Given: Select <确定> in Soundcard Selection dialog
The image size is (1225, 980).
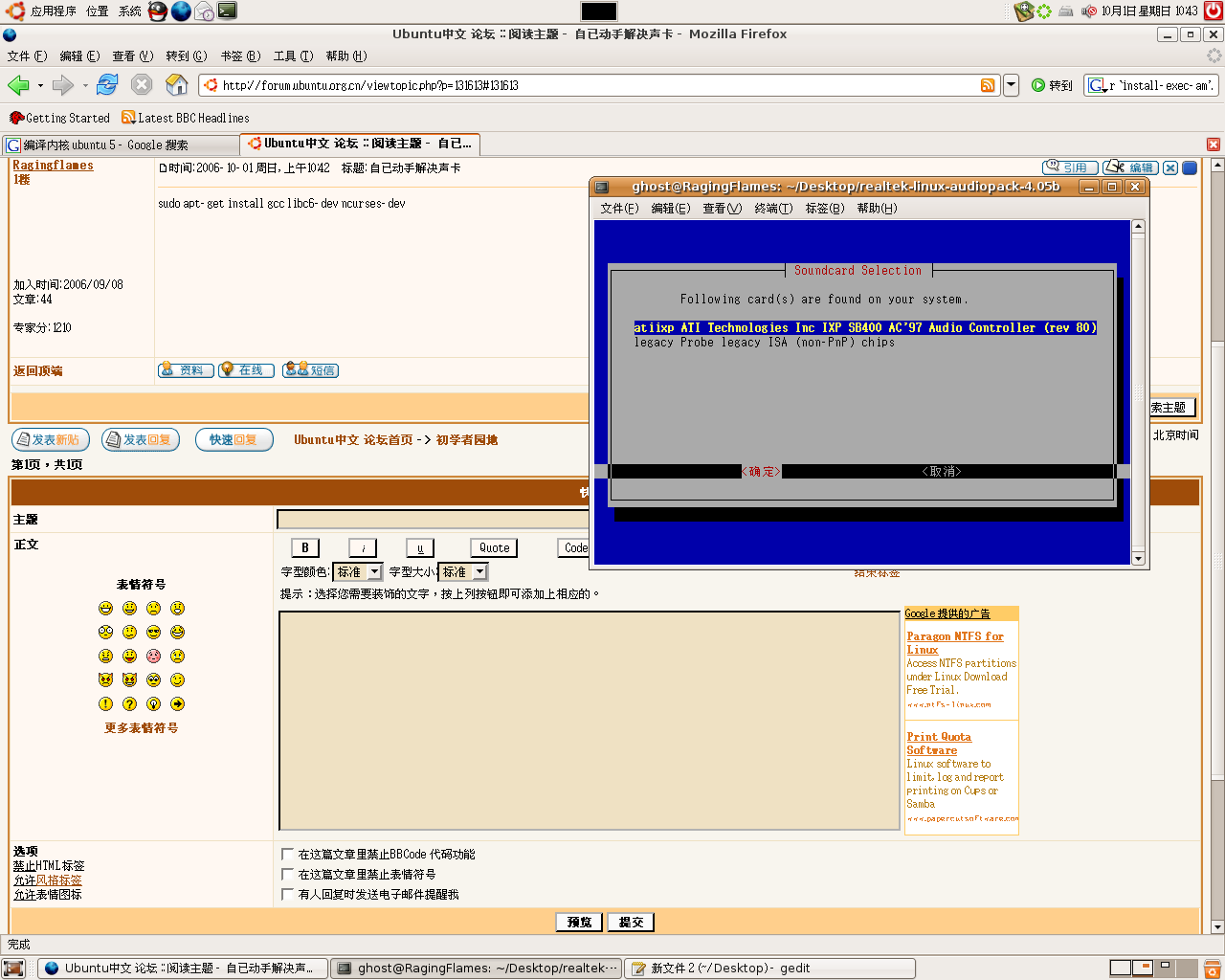Looking at the screenshot, I should pos(762,472).
